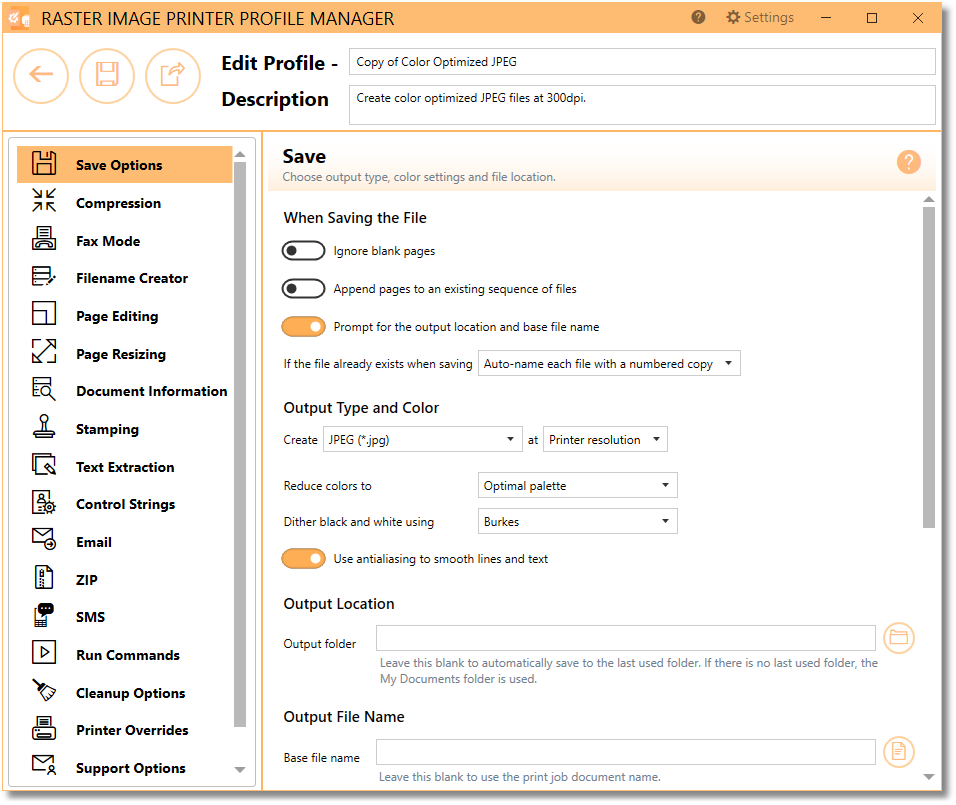Open the Compression section

pyautogui.click(x=118, y=203)
